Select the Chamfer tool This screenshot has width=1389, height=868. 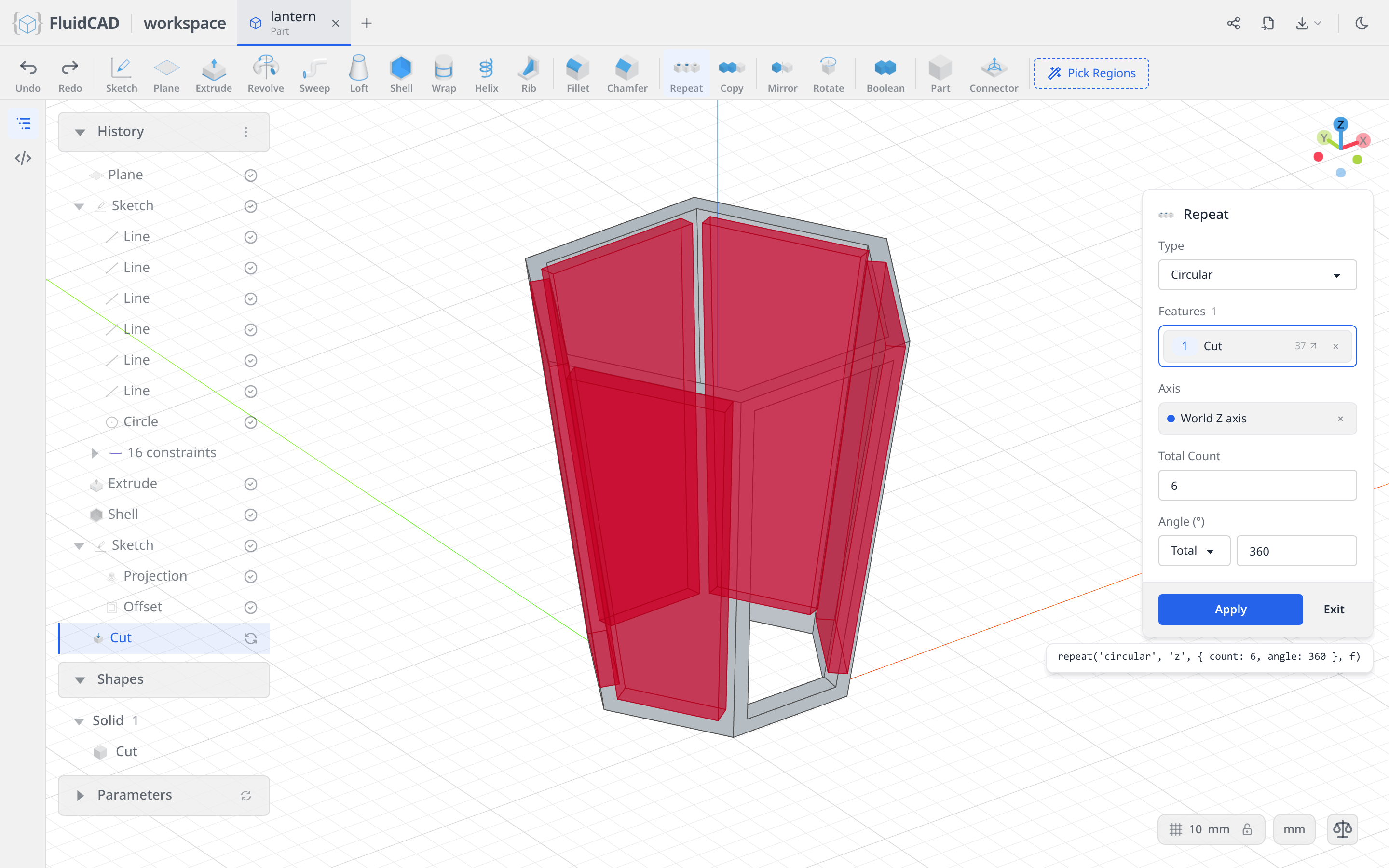click(x=627, y=74)
